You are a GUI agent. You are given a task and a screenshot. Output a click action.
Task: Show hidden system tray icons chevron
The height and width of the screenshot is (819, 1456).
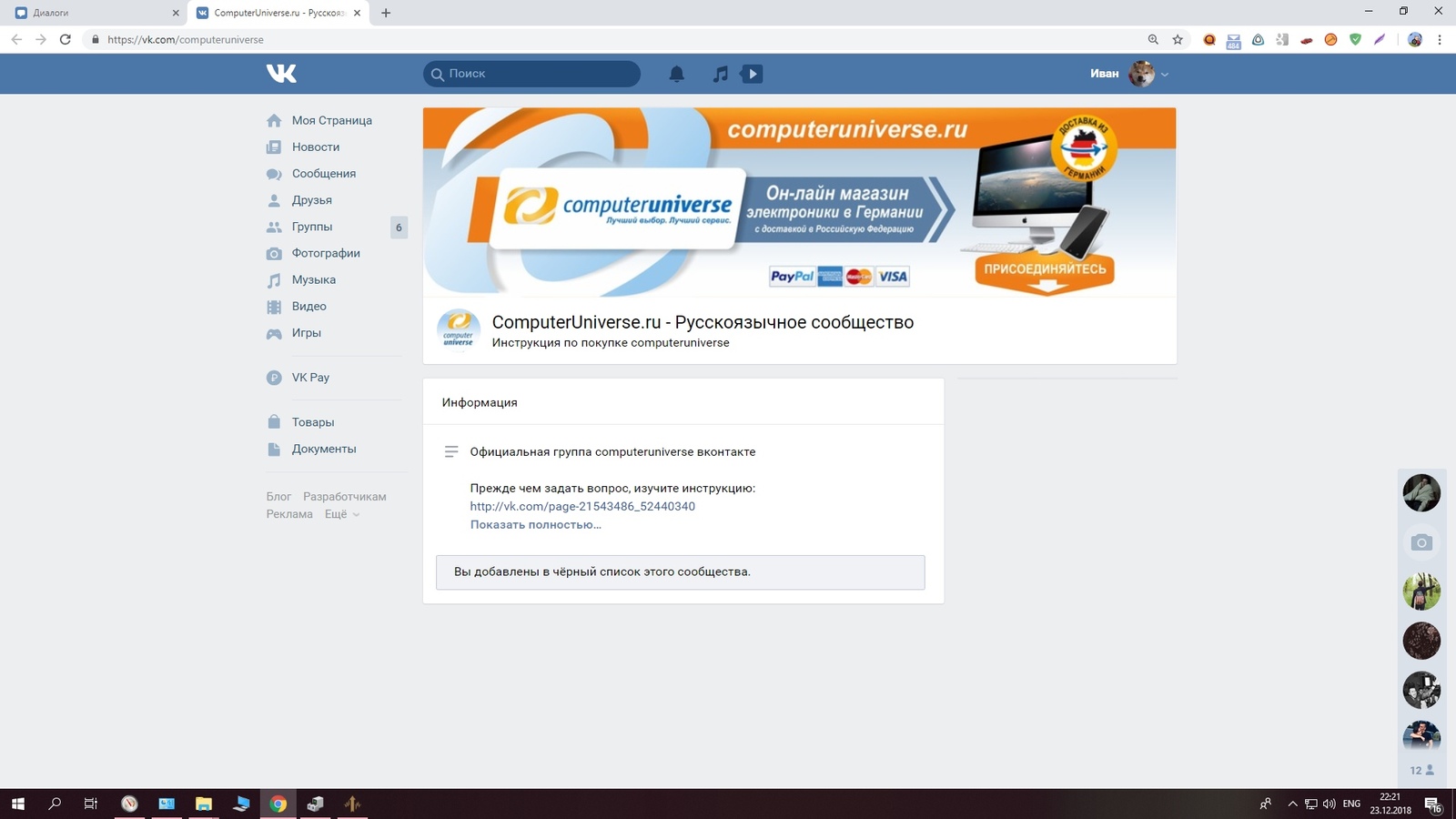tap(1292, 804)
